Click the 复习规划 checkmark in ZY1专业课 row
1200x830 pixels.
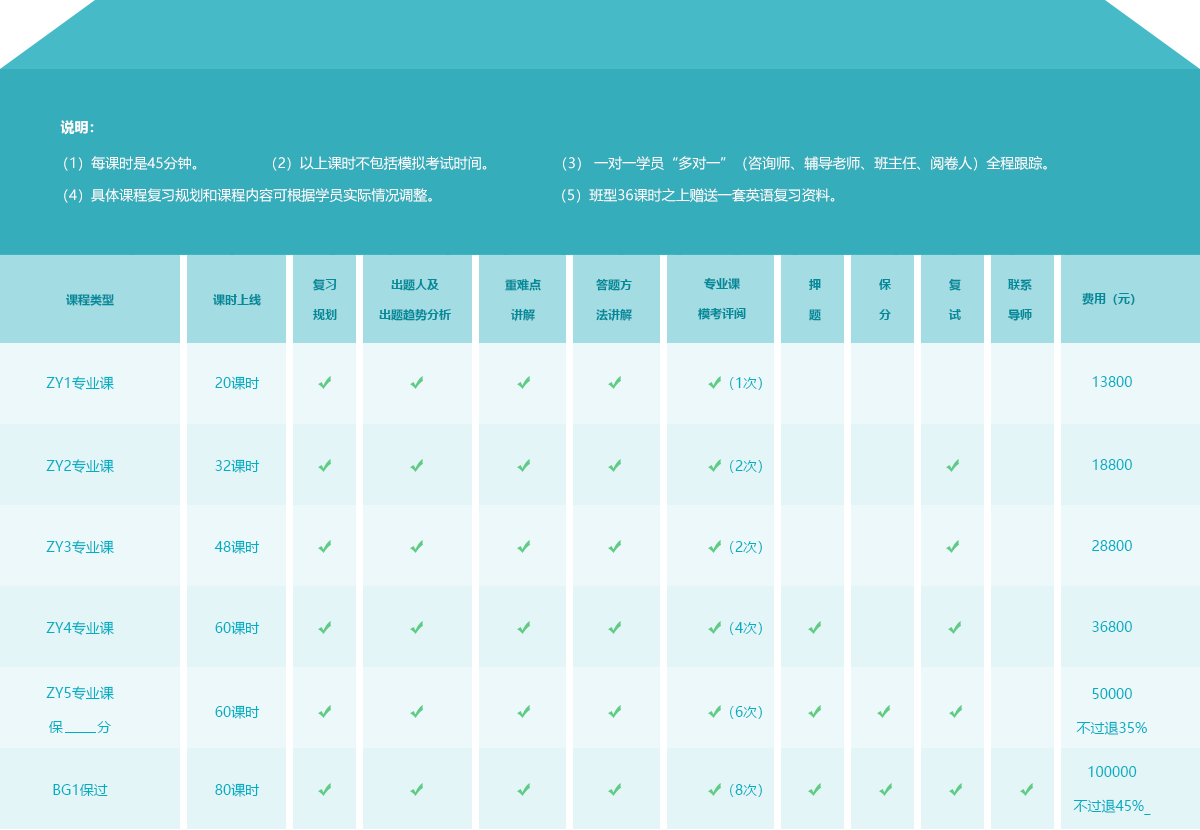tap(325, 382)
